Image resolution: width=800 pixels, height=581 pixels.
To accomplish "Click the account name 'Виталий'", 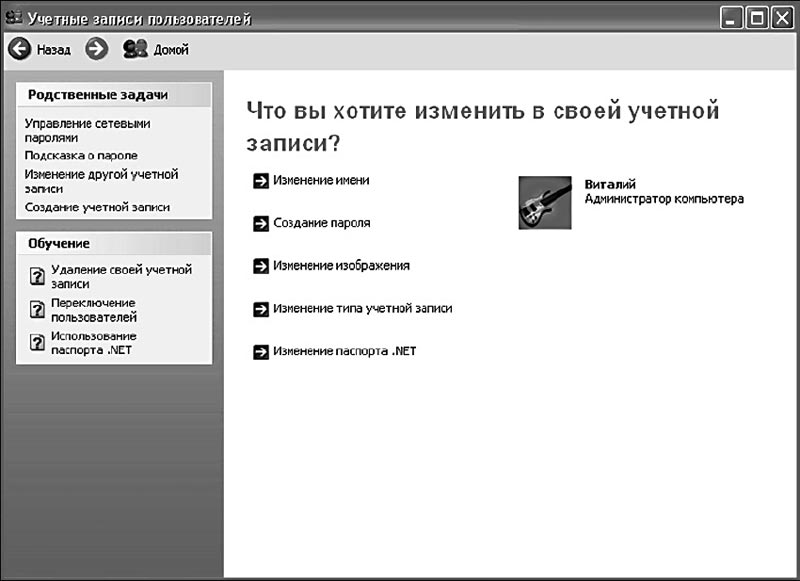I will 610,184.
